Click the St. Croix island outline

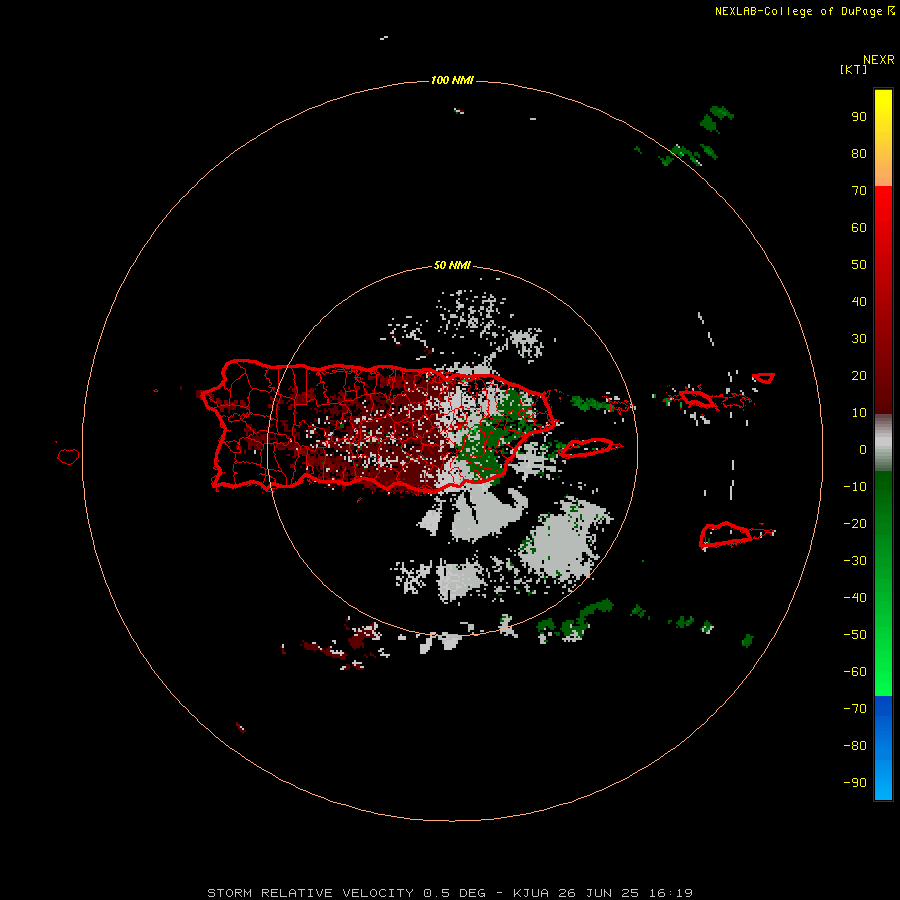pos(726,534)
